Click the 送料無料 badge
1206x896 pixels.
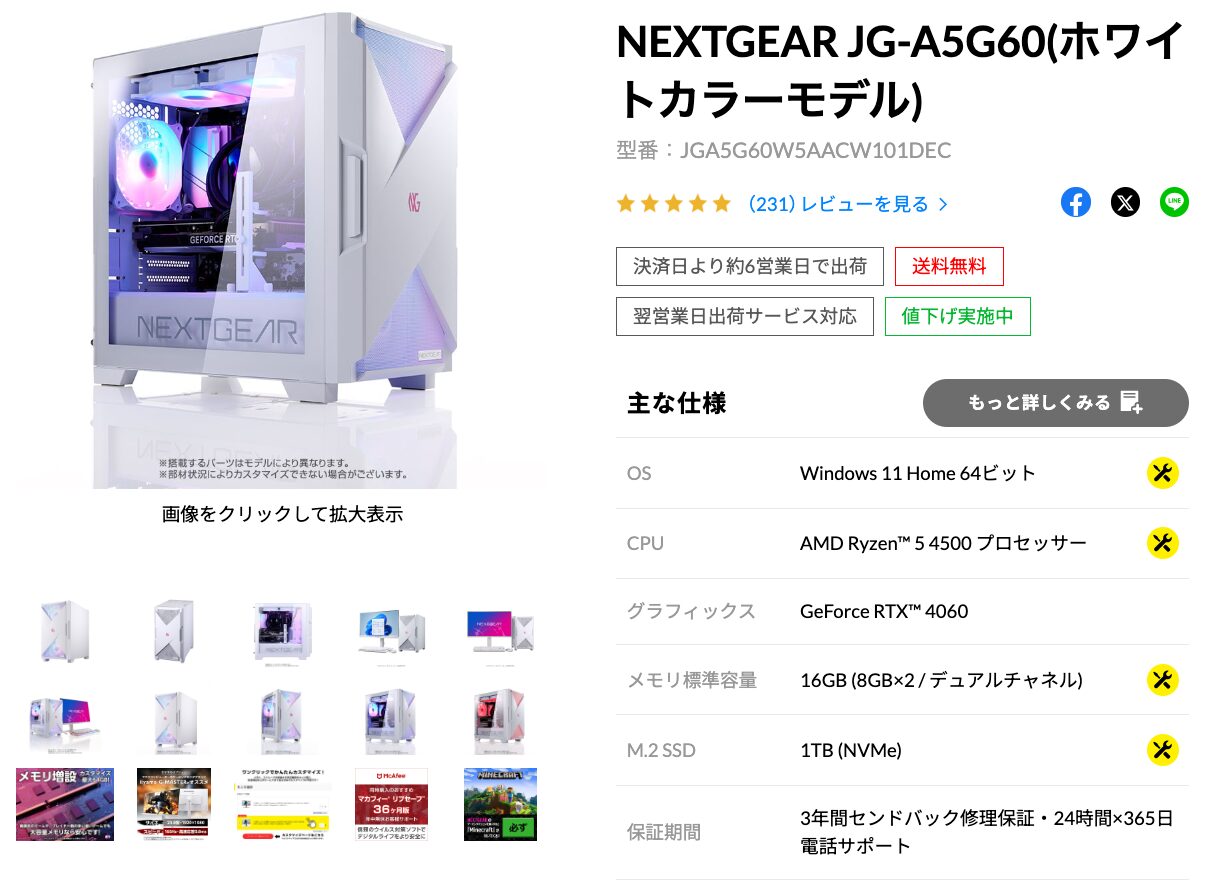[949, 266]
